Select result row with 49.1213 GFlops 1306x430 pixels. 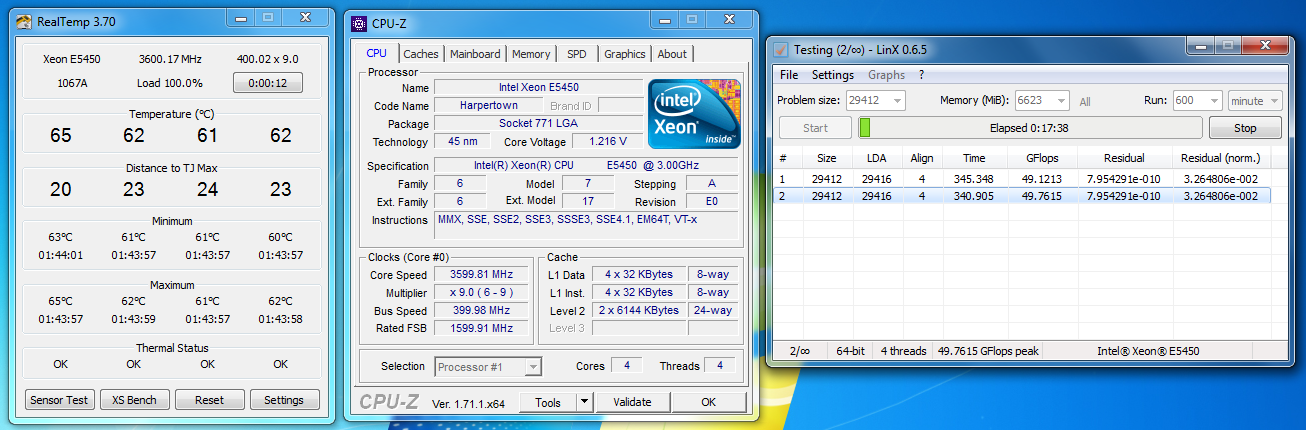click(x=1023, y=178)
